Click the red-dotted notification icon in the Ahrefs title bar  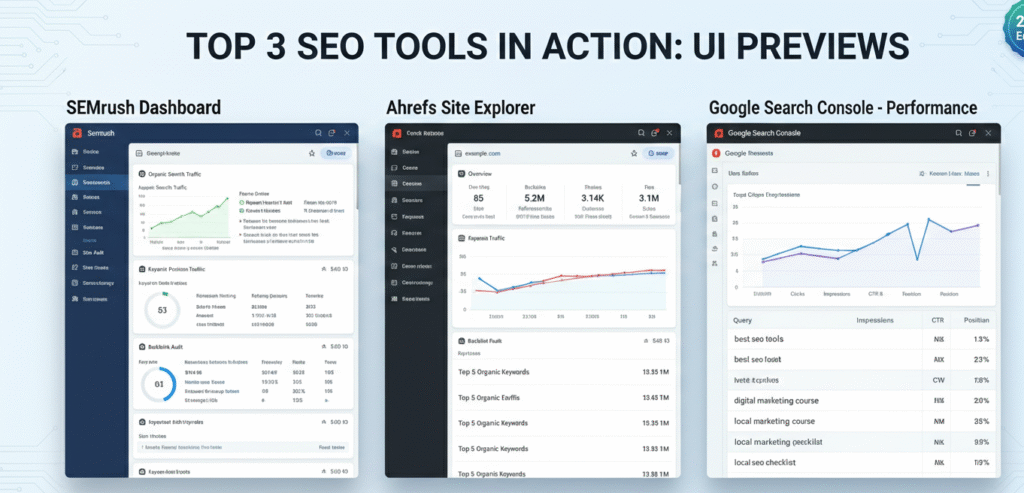tap(655, 133)
